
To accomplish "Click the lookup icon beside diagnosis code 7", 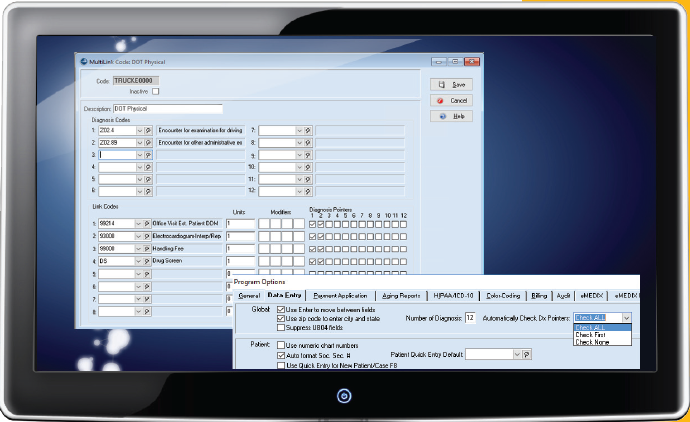I will (x=308, y=130).
